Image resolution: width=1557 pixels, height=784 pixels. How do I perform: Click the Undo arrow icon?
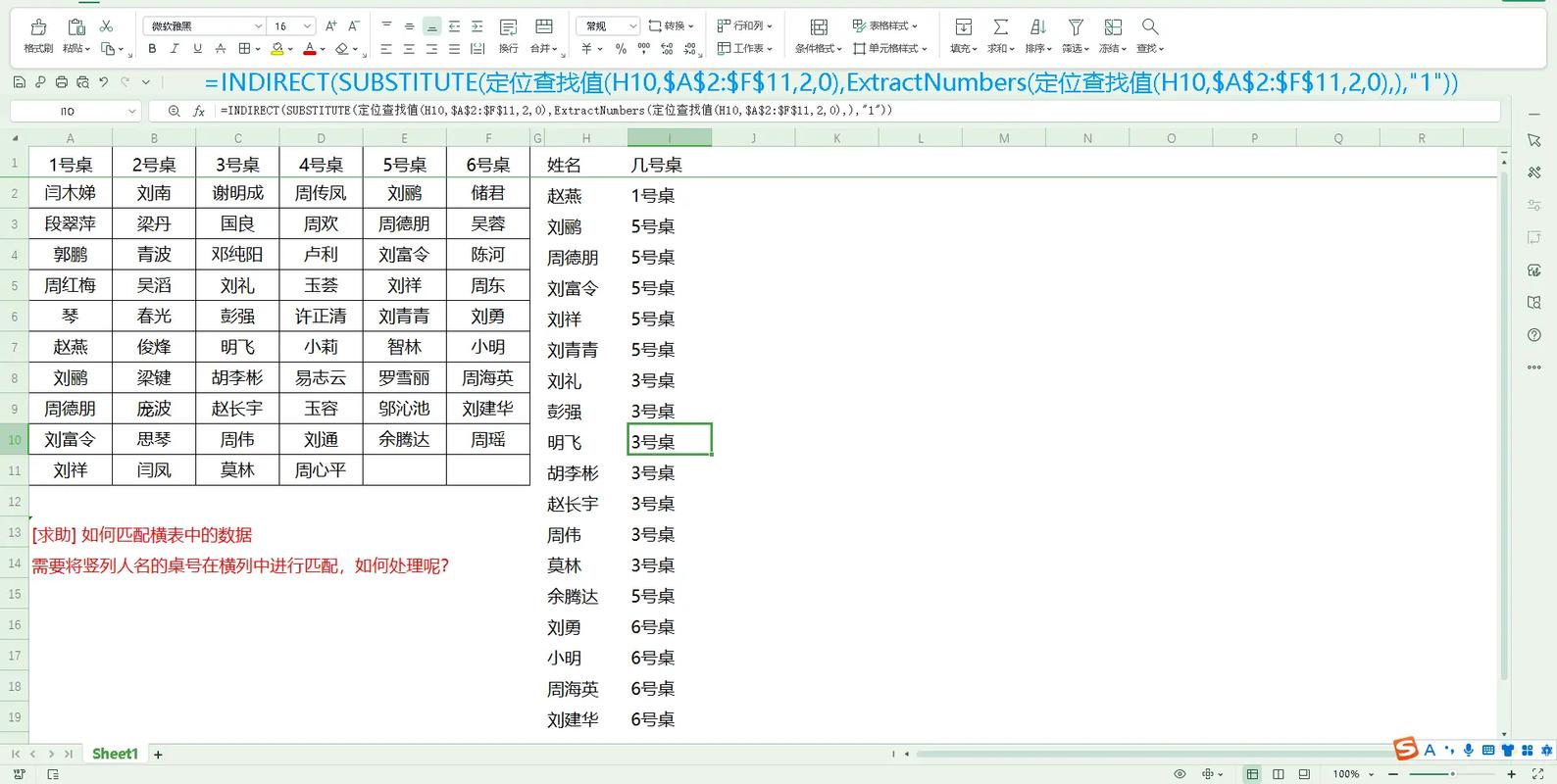pos(103,82)
